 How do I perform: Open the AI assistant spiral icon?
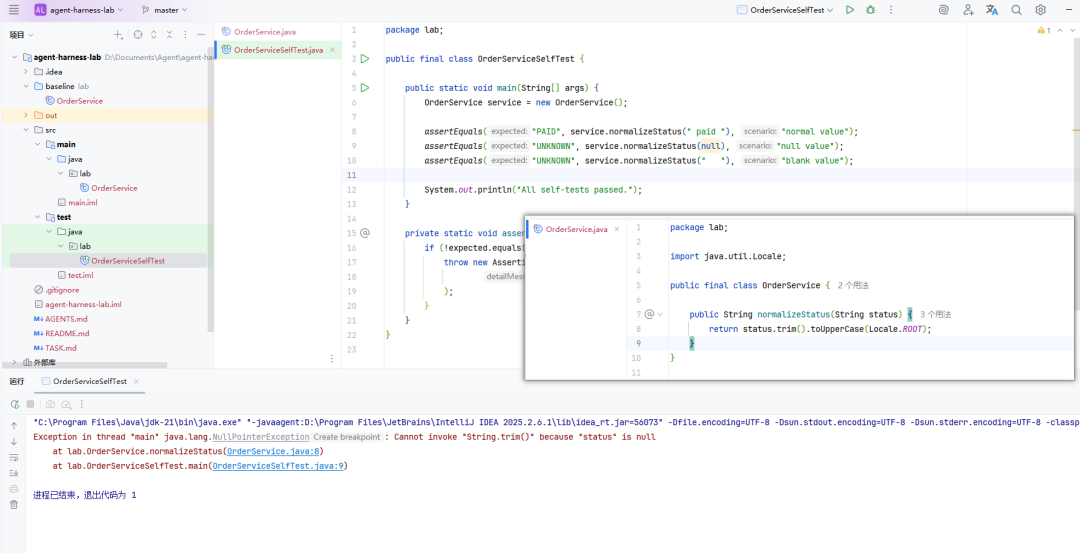click(944, 10)
